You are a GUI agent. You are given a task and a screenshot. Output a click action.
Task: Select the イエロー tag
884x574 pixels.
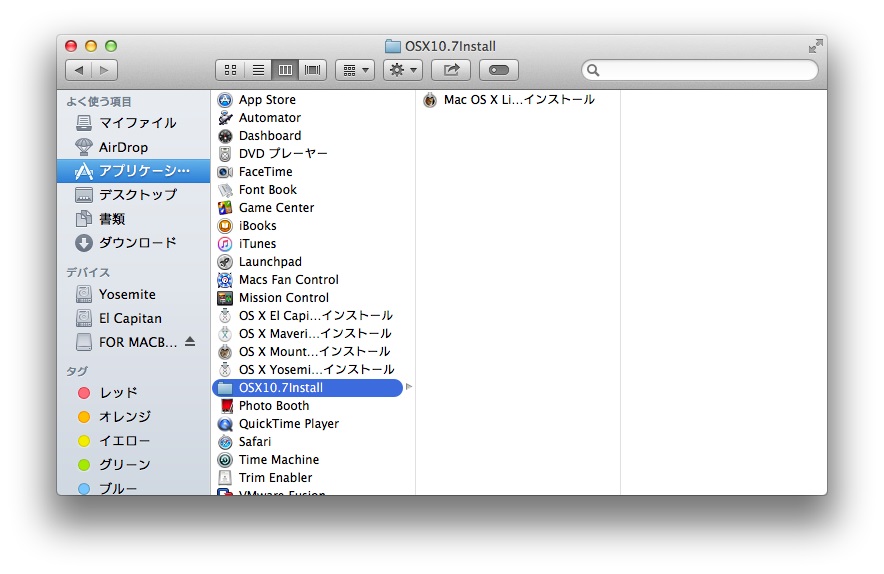(x=134, y=441)
